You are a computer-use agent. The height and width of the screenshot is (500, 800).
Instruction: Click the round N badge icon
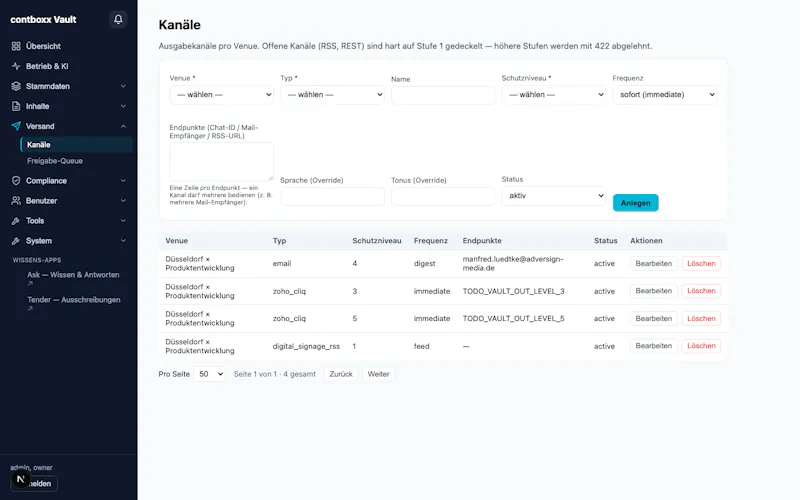20,479
